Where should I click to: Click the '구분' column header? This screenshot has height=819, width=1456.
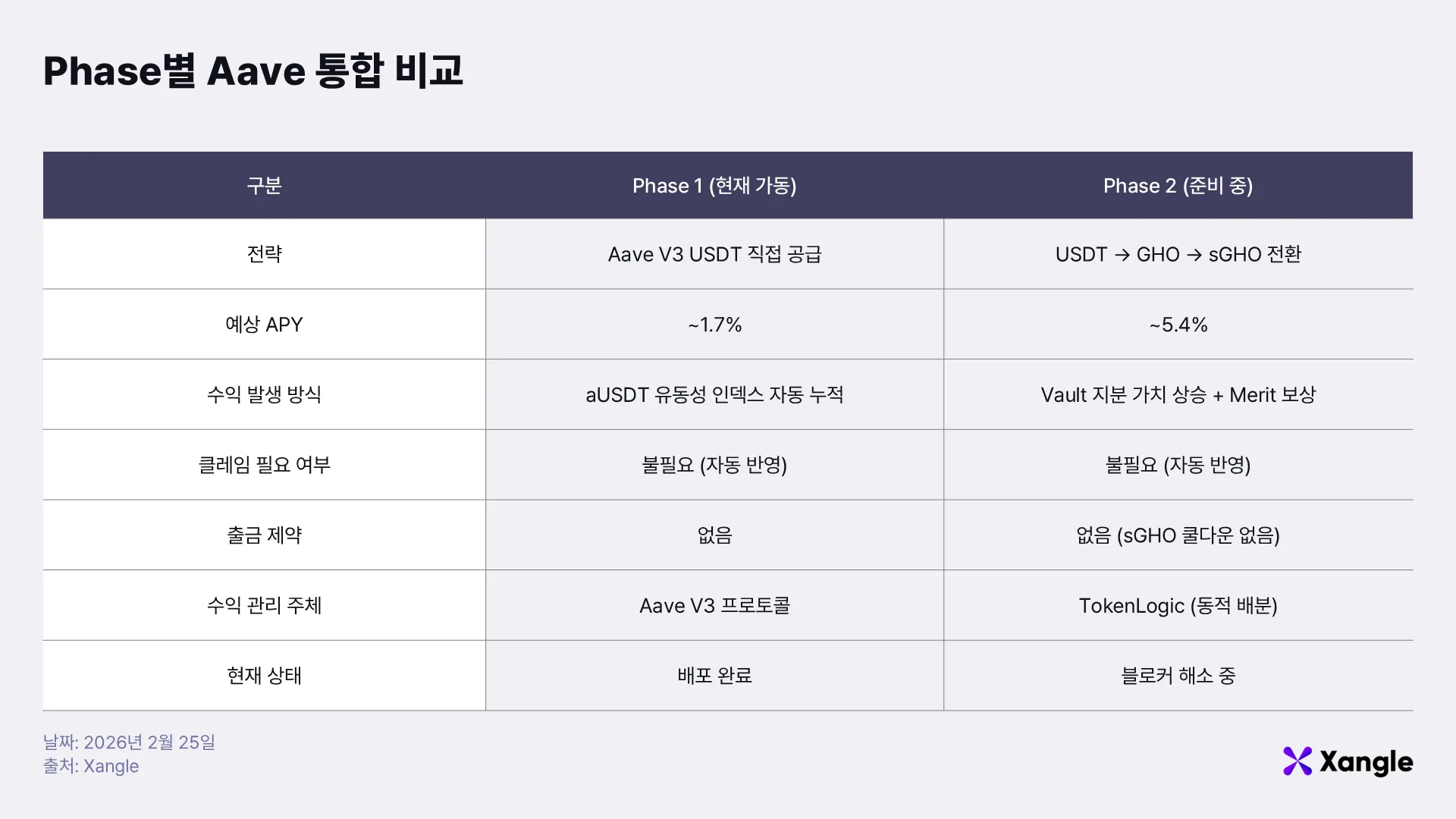coord(264,186)
